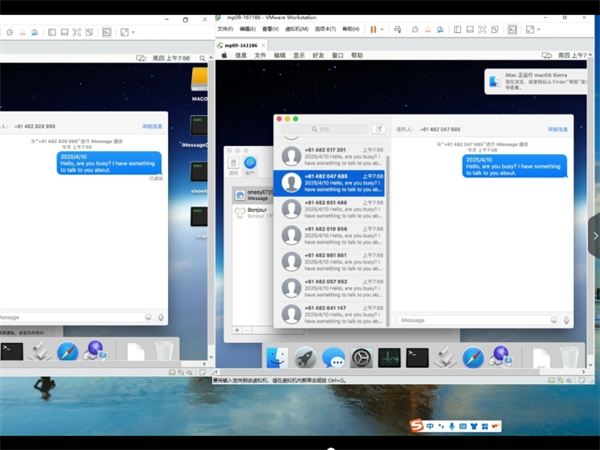Image resolution: width=600 pixels, height=450 pixels.
Task: Open Finder from the right VM dock
Action: (x=277, y=357)
